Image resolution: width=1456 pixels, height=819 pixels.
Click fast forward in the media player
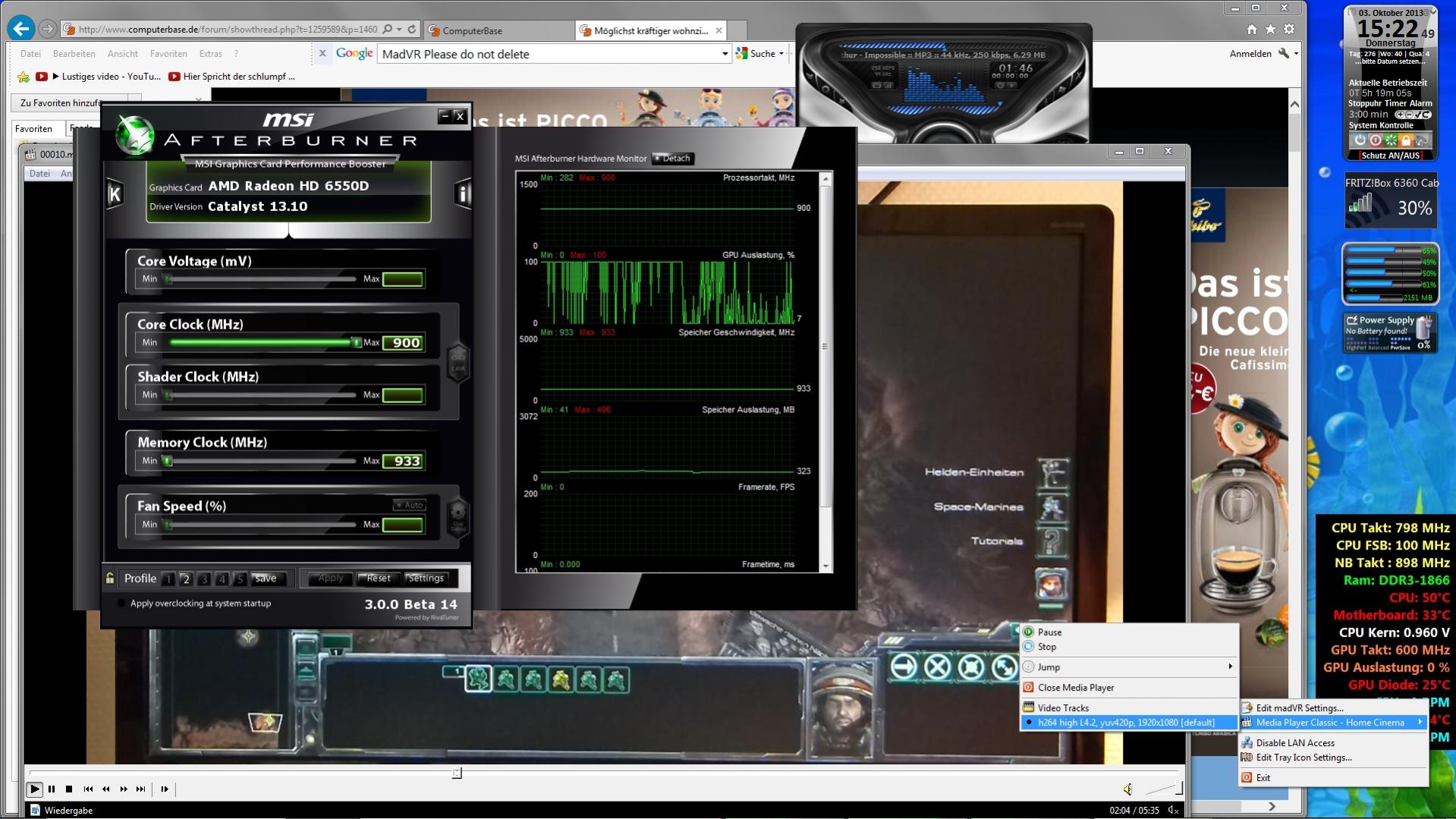coord(124,789)
